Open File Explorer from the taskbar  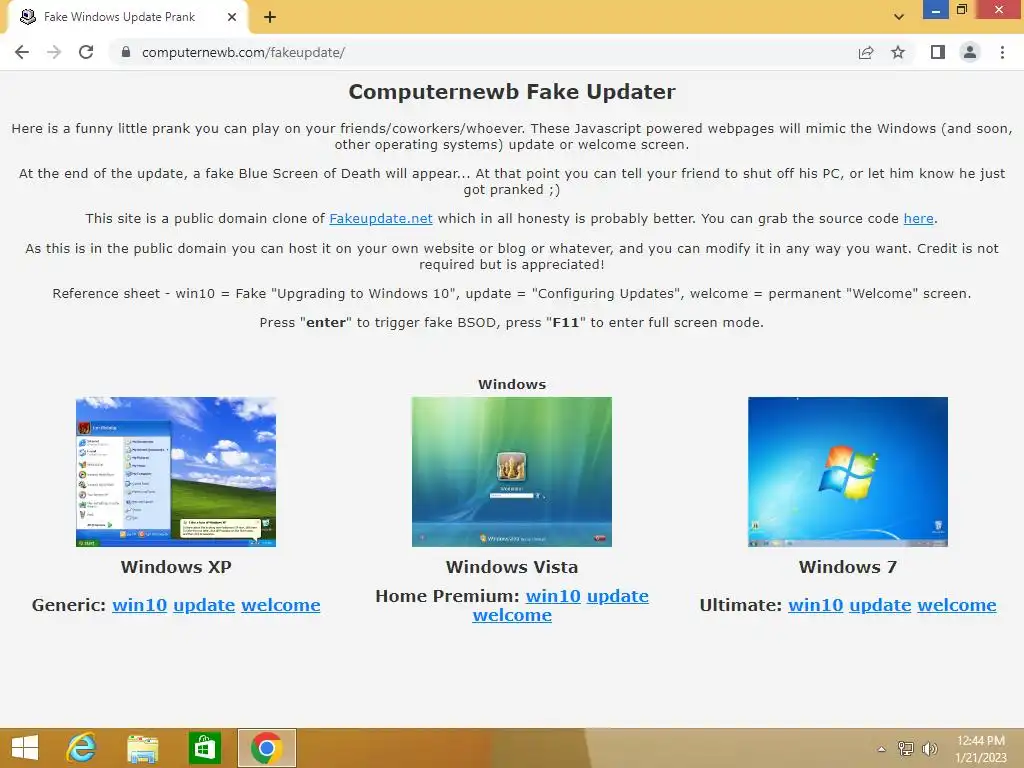pyautogui.click(x=142, y=748)
